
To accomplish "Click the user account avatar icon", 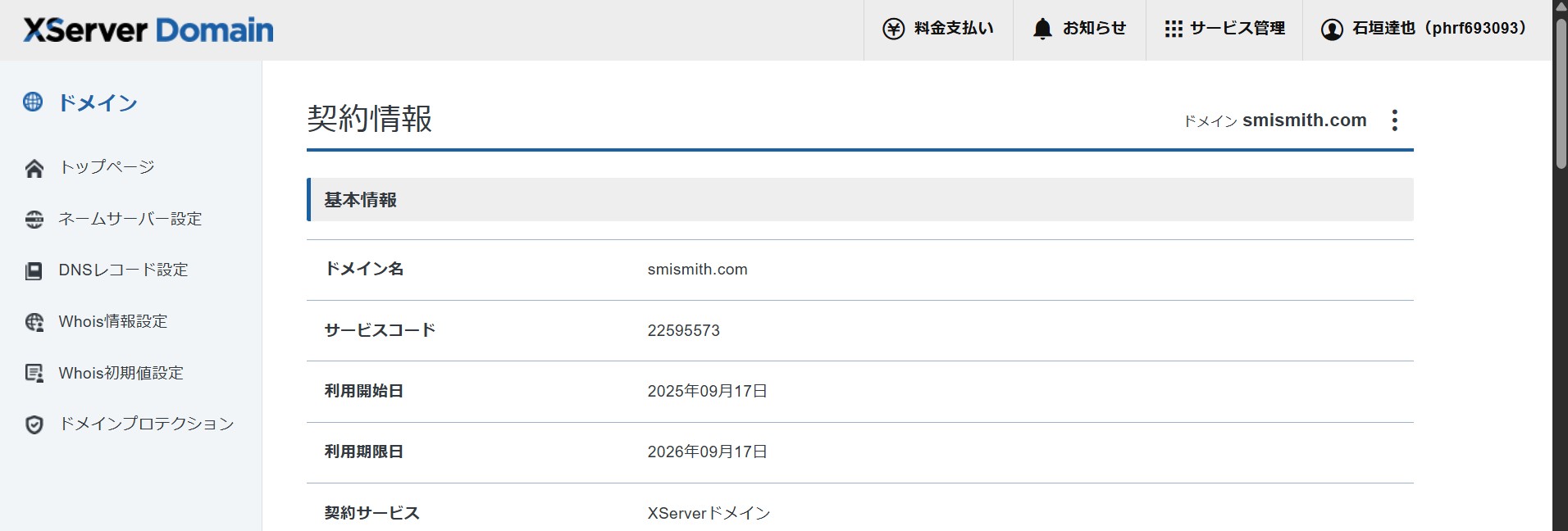I will point(1332,29).
